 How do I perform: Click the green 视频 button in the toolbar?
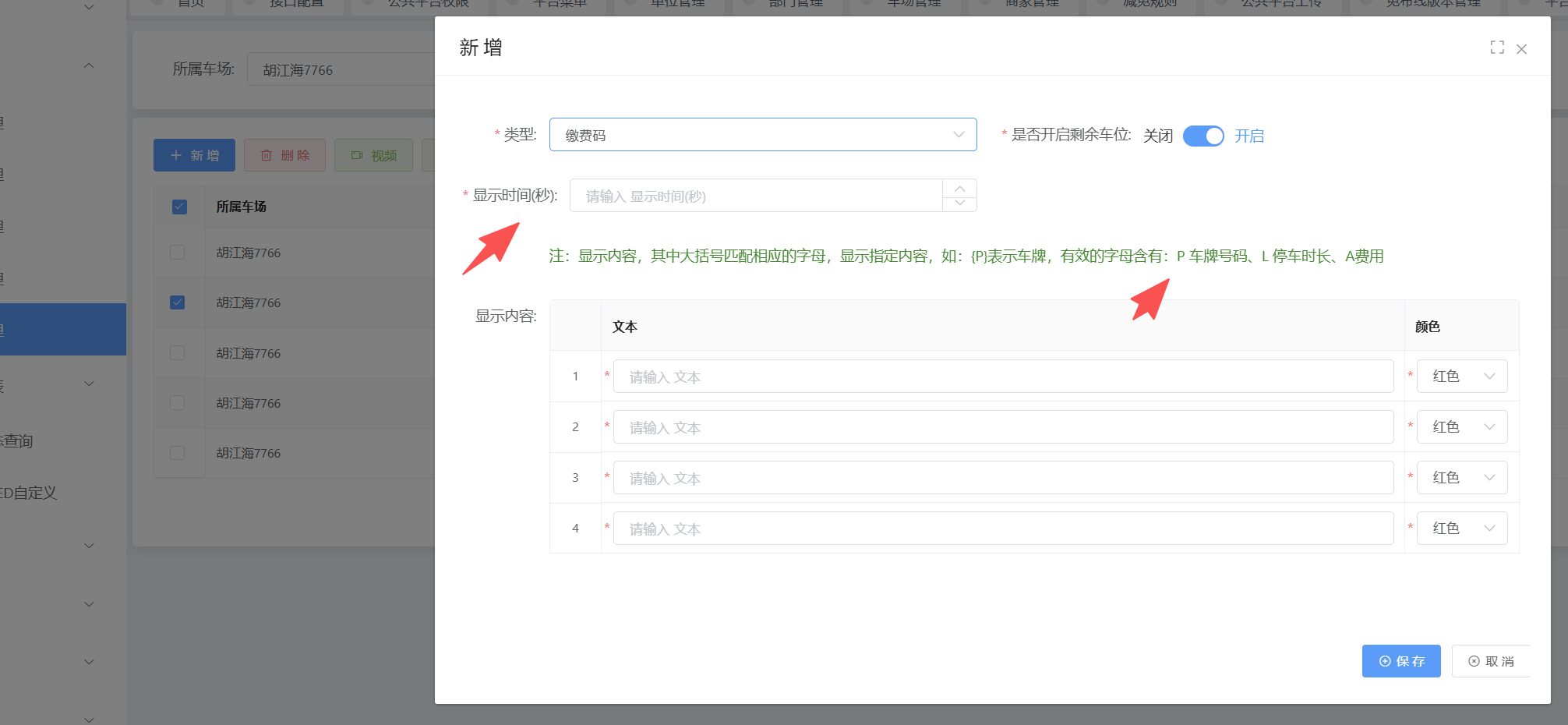(374, 155)
